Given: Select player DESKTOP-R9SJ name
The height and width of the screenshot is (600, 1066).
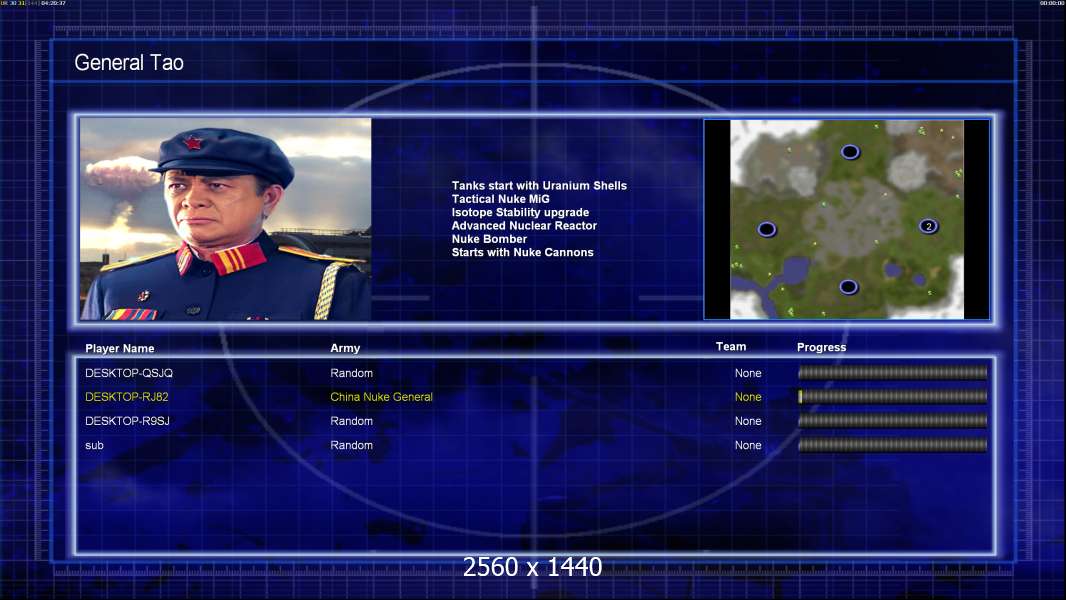Looking at the screenshot, I should click(x=127, y=421).
